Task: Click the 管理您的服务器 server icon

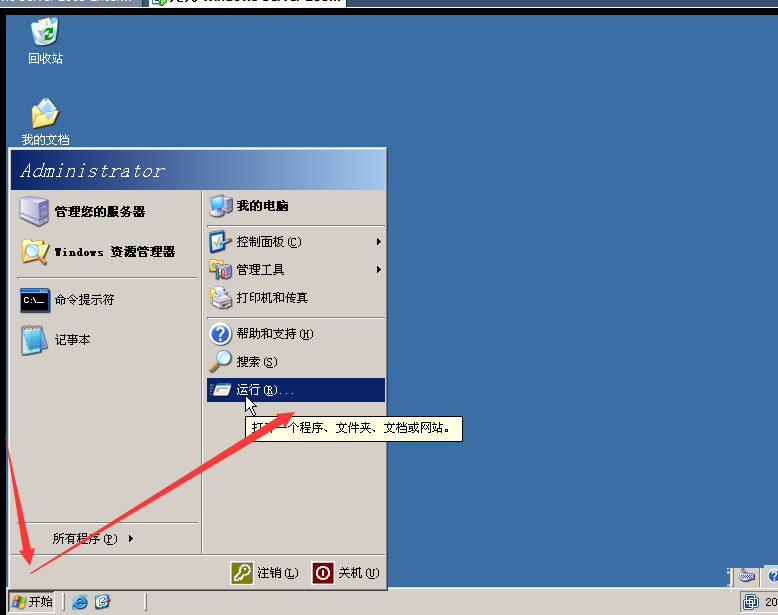Action: [34, 211]
